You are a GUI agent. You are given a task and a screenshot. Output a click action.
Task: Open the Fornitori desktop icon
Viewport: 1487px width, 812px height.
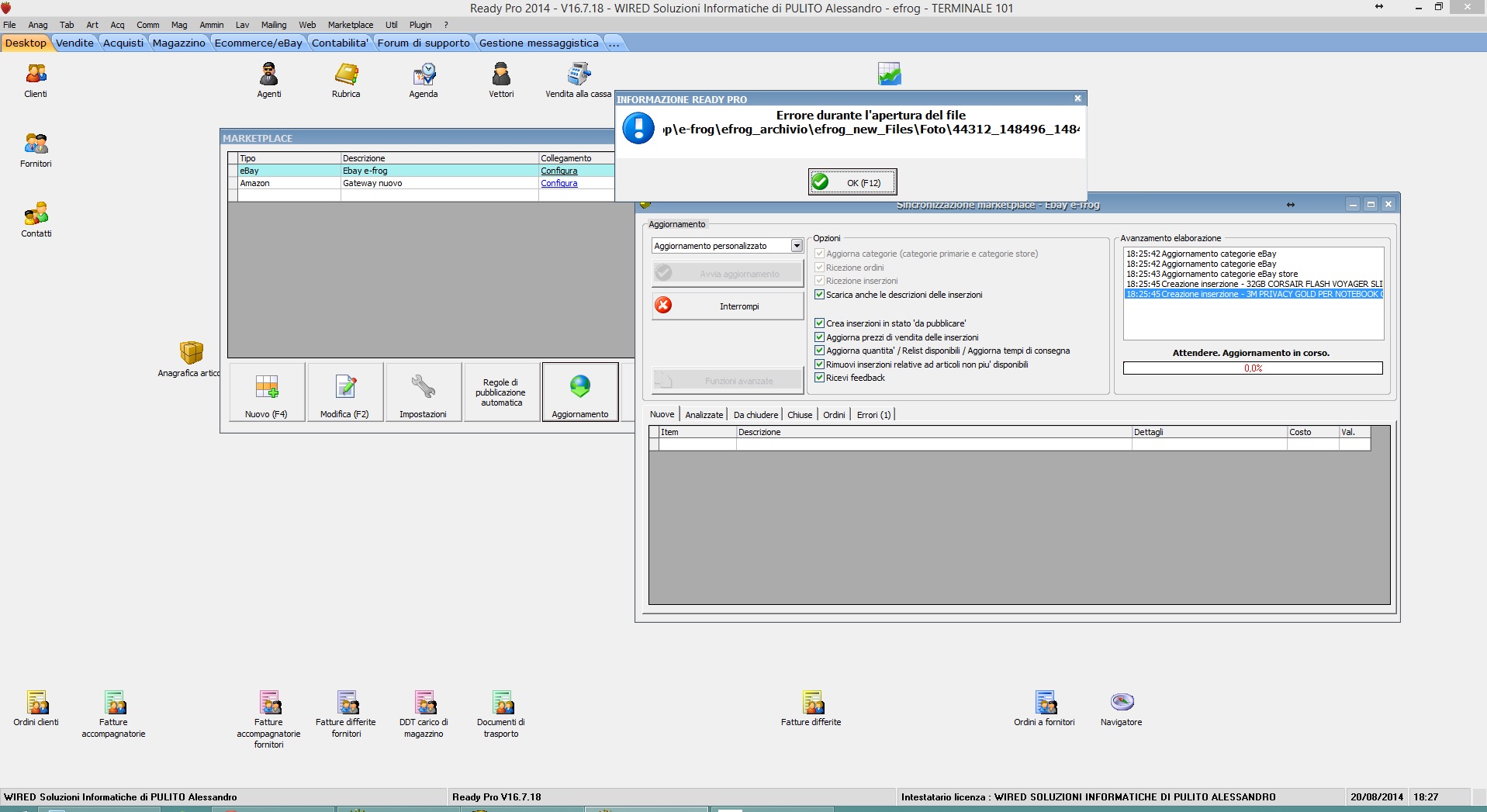(x=36, y=150)
